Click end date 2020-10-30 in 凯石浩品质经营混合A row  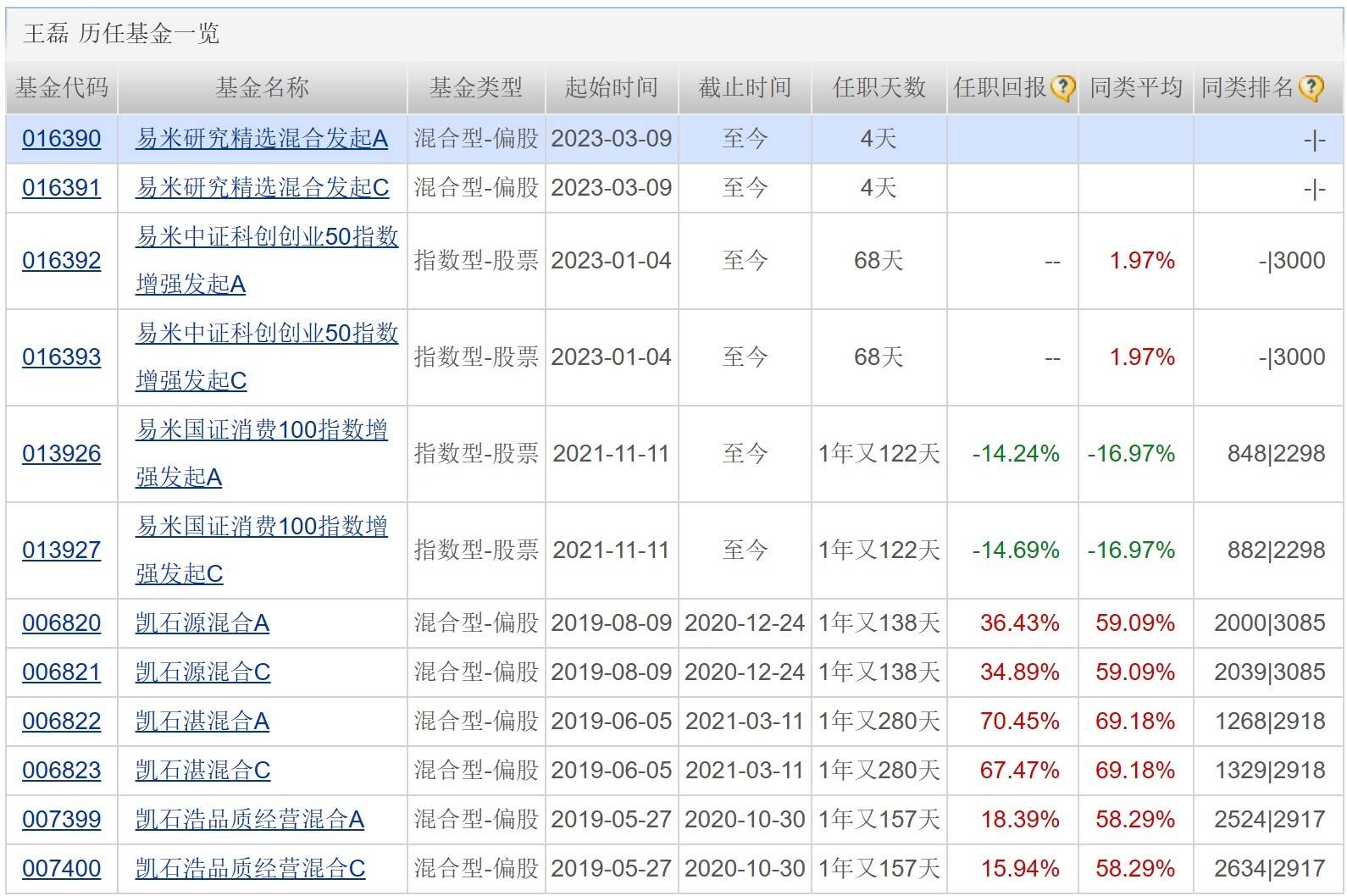745,820
